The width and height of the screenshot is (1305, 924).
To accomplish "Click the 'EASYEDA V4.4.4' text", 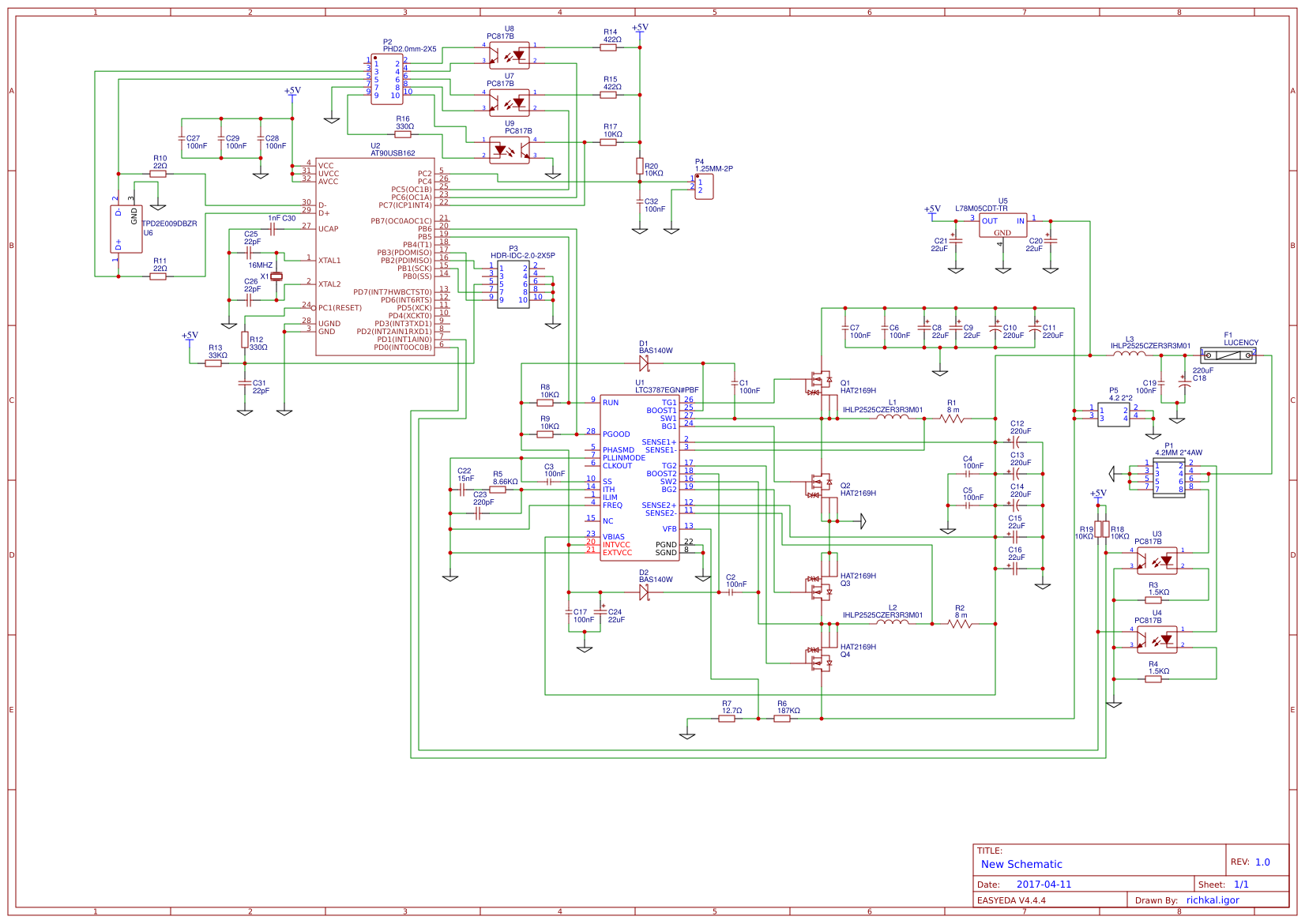I will tap(1011, 900).
